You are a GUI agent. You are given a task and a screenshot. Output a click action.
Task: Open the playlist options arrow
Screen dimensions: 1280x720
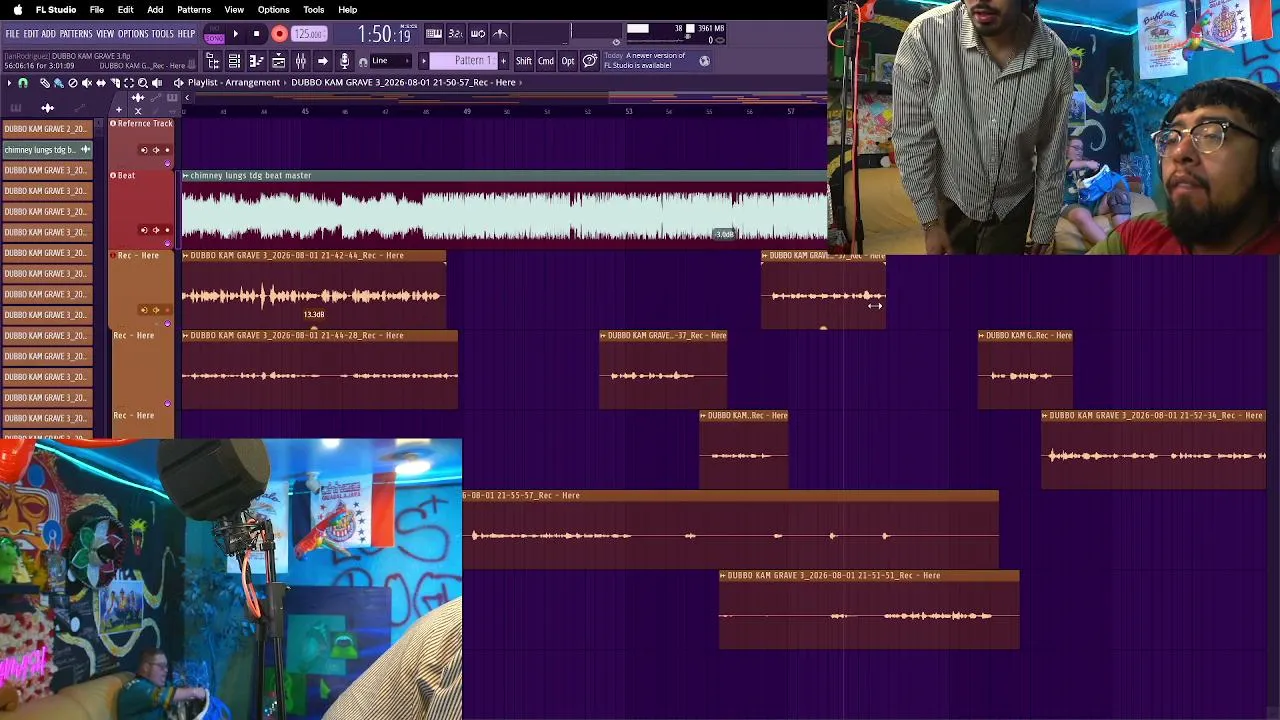tap(9, 83)
